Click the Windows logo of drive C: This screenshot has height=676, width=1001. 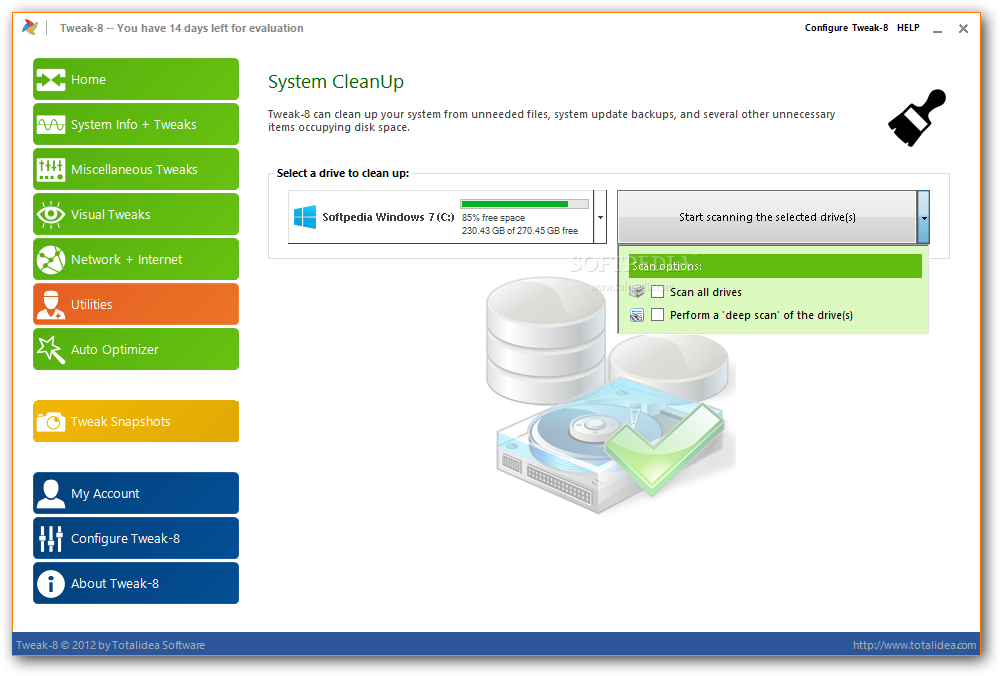[x=305, y=217]
